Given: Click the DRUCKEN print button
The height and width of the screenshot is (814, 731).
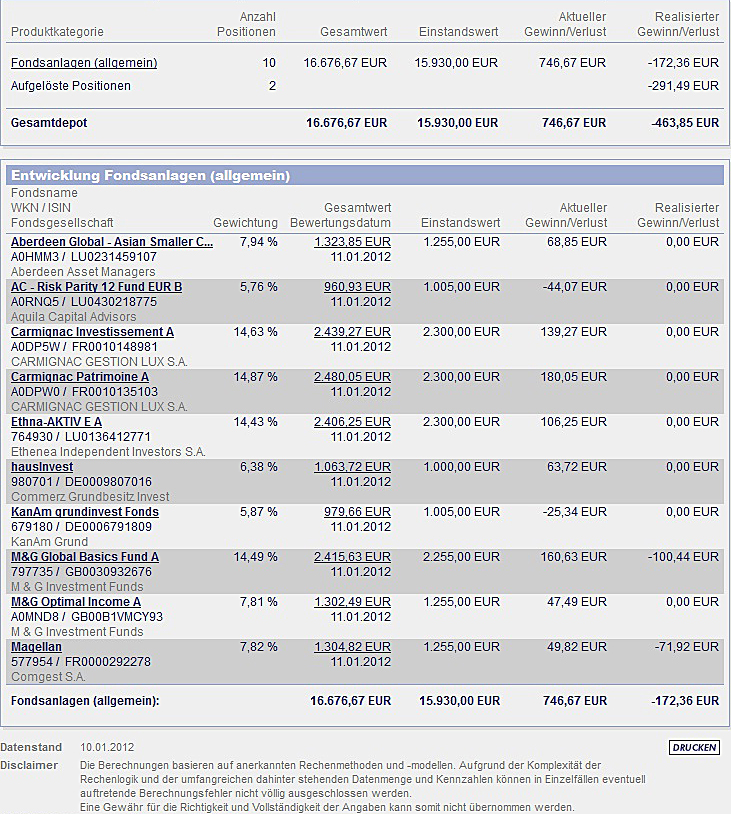Looking at the screenshot, I should [x=694, y=748].
